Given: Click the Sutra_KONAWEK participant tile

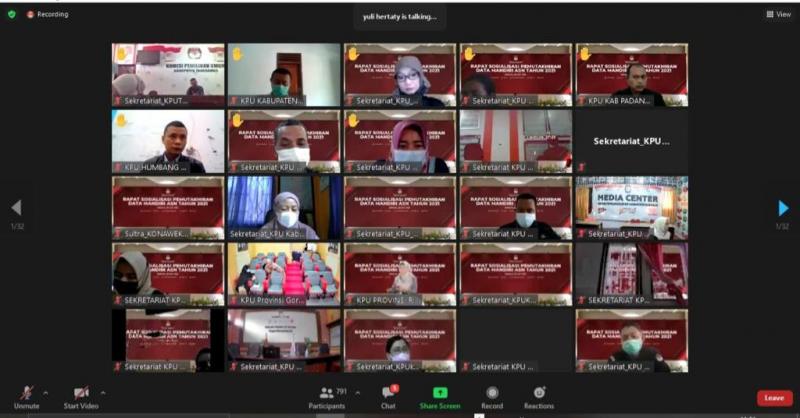Looking at the screenshot, I should pyautogui.click(x=168, y=208).
